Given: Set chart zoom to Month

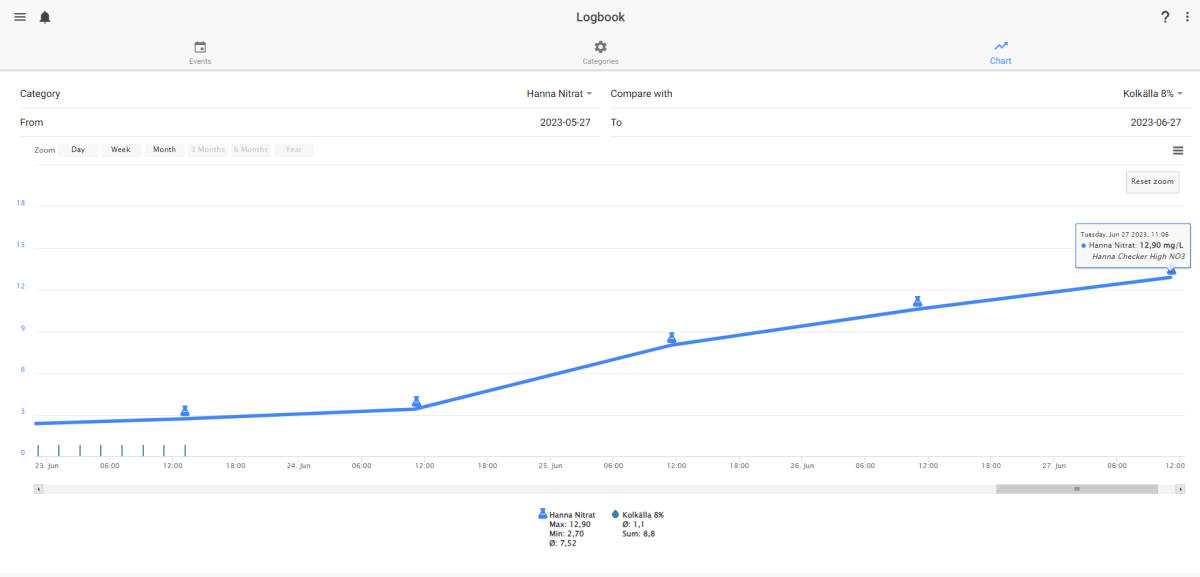Looking at the screenshot, I should tap(164, 150).
